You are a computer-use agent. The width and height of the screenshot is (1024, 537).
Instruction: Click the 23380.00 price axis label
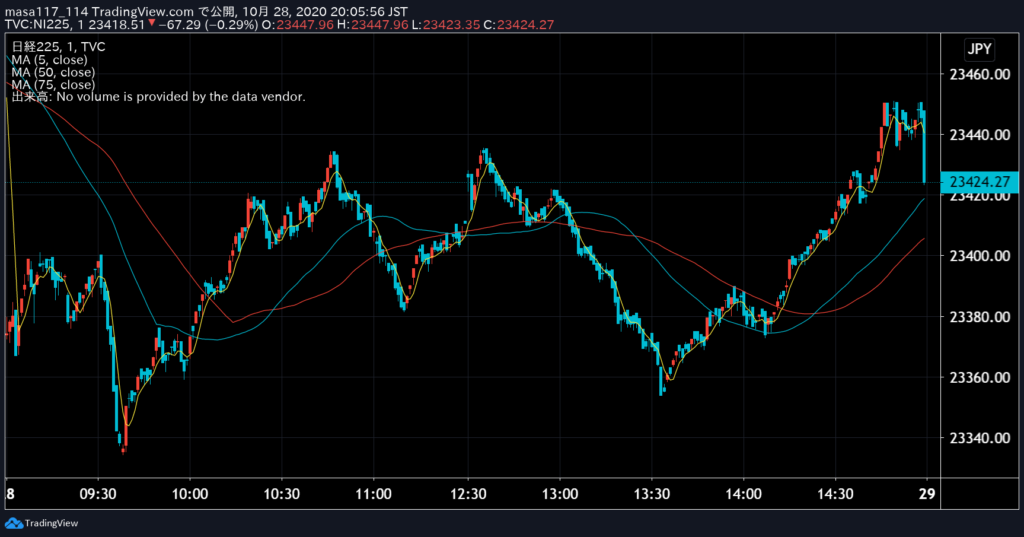click(x=980, y=317)
